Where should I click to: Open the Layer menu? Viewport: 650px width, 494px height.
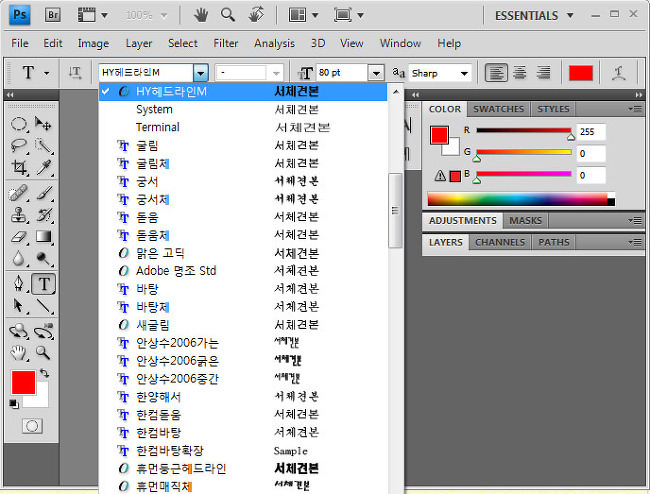[139, 44]
